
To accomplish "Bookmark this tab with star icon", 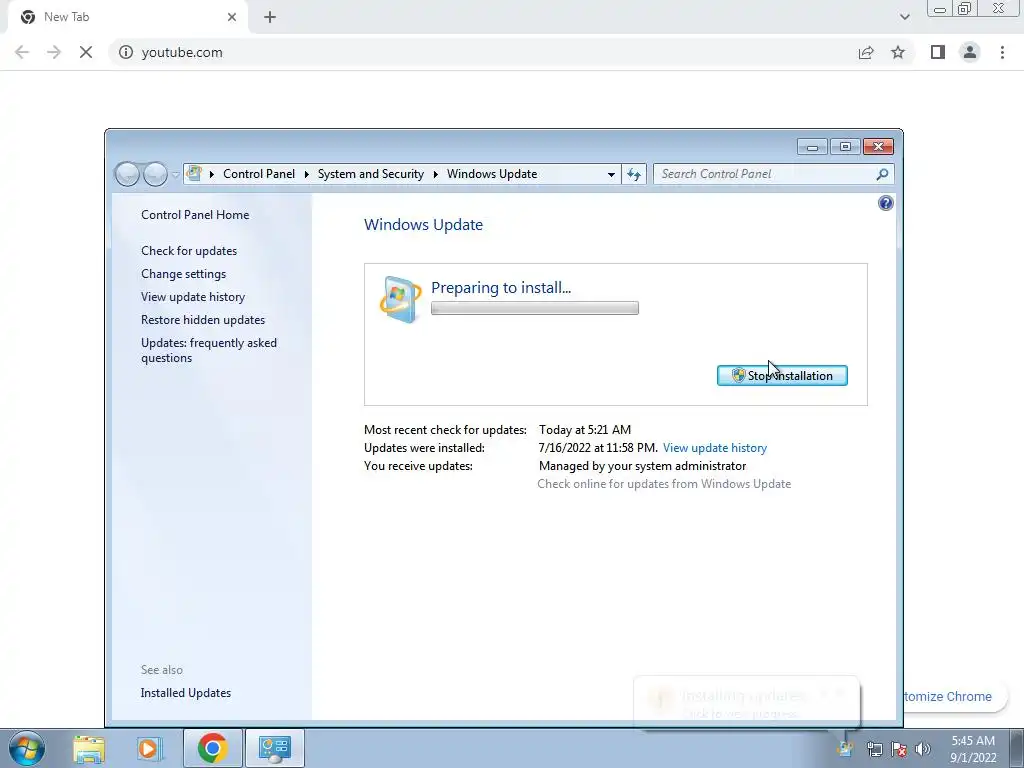I will point(898,52).
